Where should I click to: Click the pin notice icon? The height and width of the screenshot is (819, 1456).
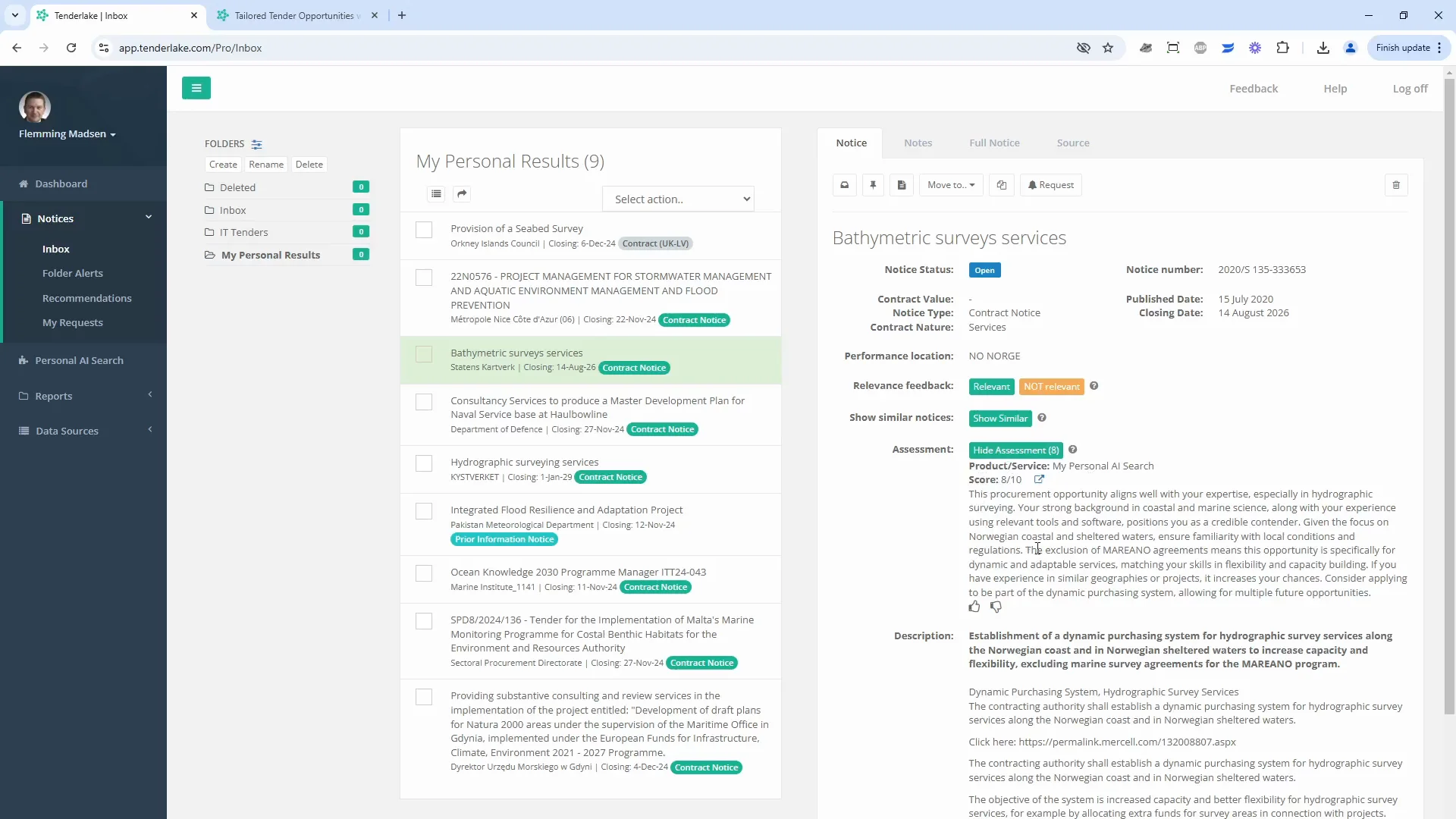click(873, 185)
